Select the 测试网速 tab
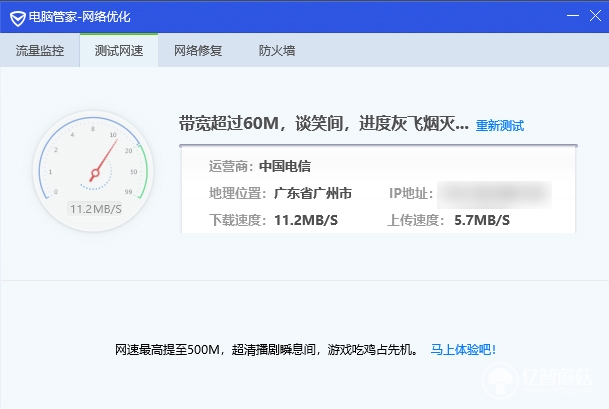The image size is (609, 409). [x=119, y=50]
